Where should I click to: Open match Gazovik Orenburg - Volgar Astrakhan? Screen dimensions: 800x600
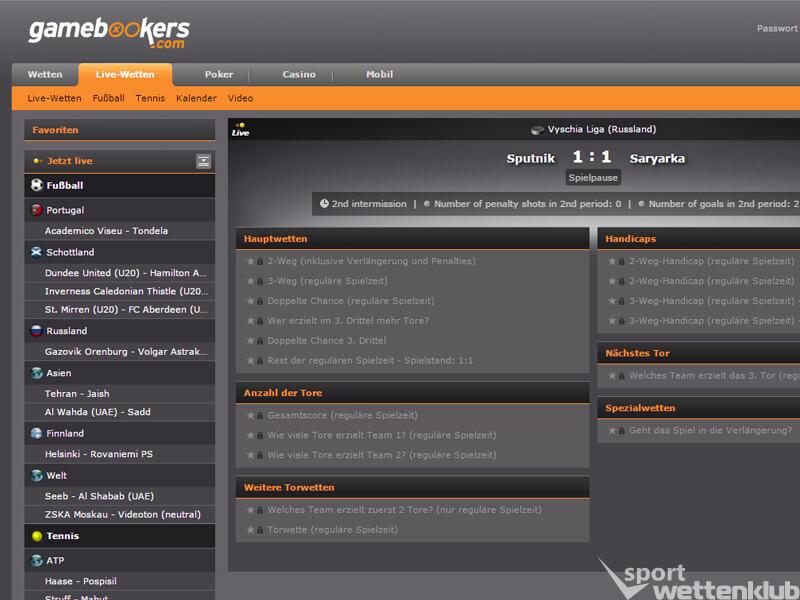tap(119, 352)
